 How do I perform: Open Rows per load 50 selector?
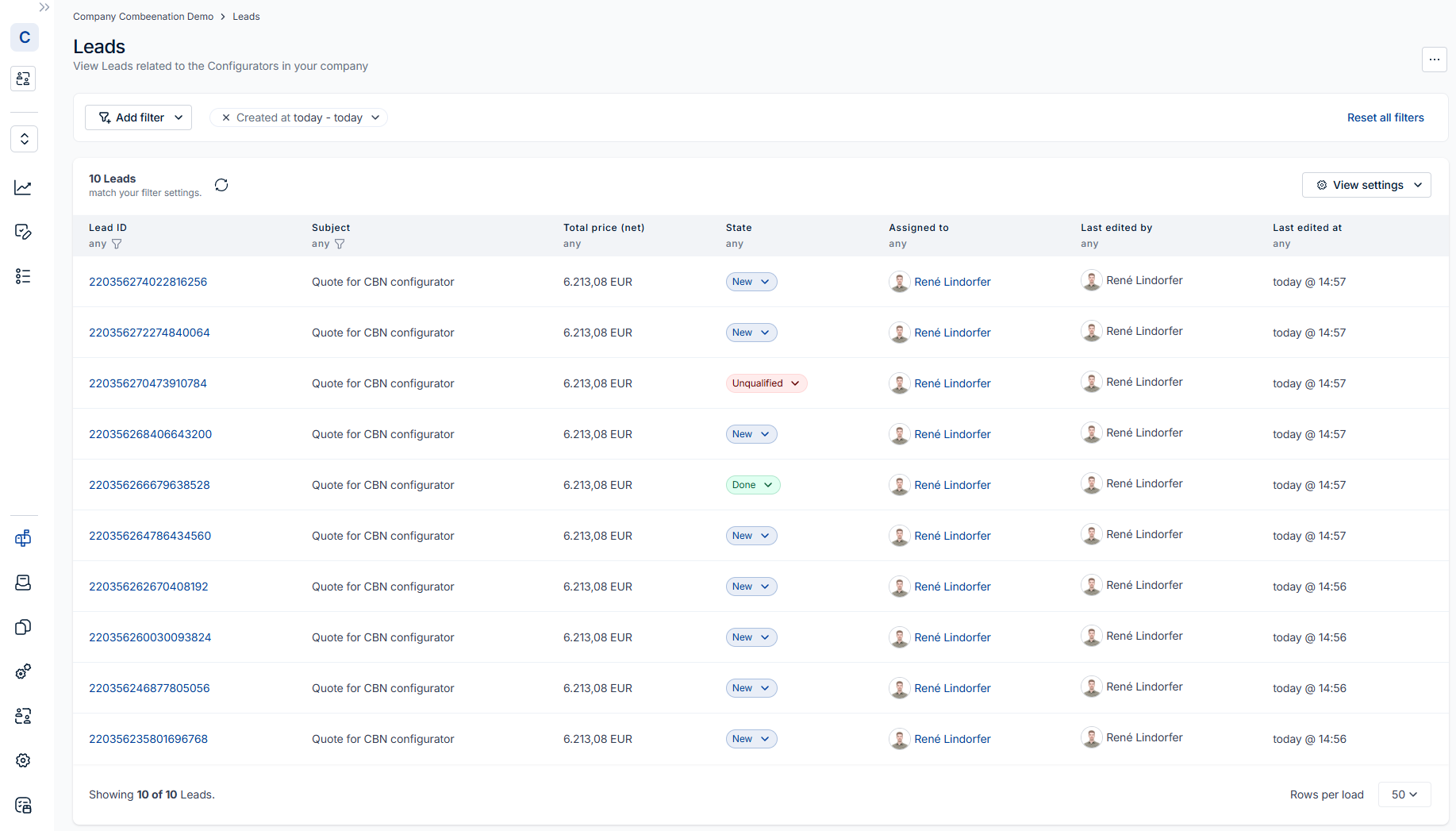[x=1404, y=794]
